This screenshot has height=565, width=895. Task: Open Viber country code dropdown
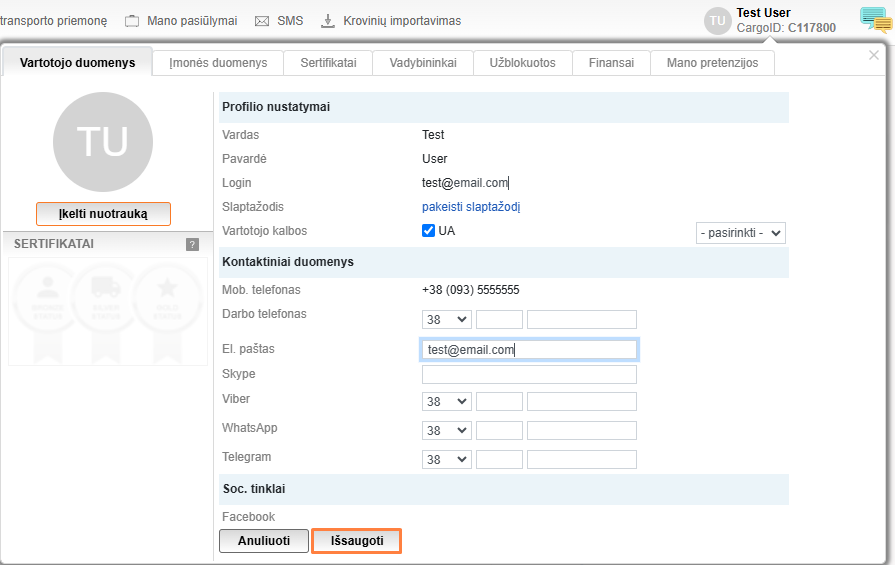click(x=446, y=401)
